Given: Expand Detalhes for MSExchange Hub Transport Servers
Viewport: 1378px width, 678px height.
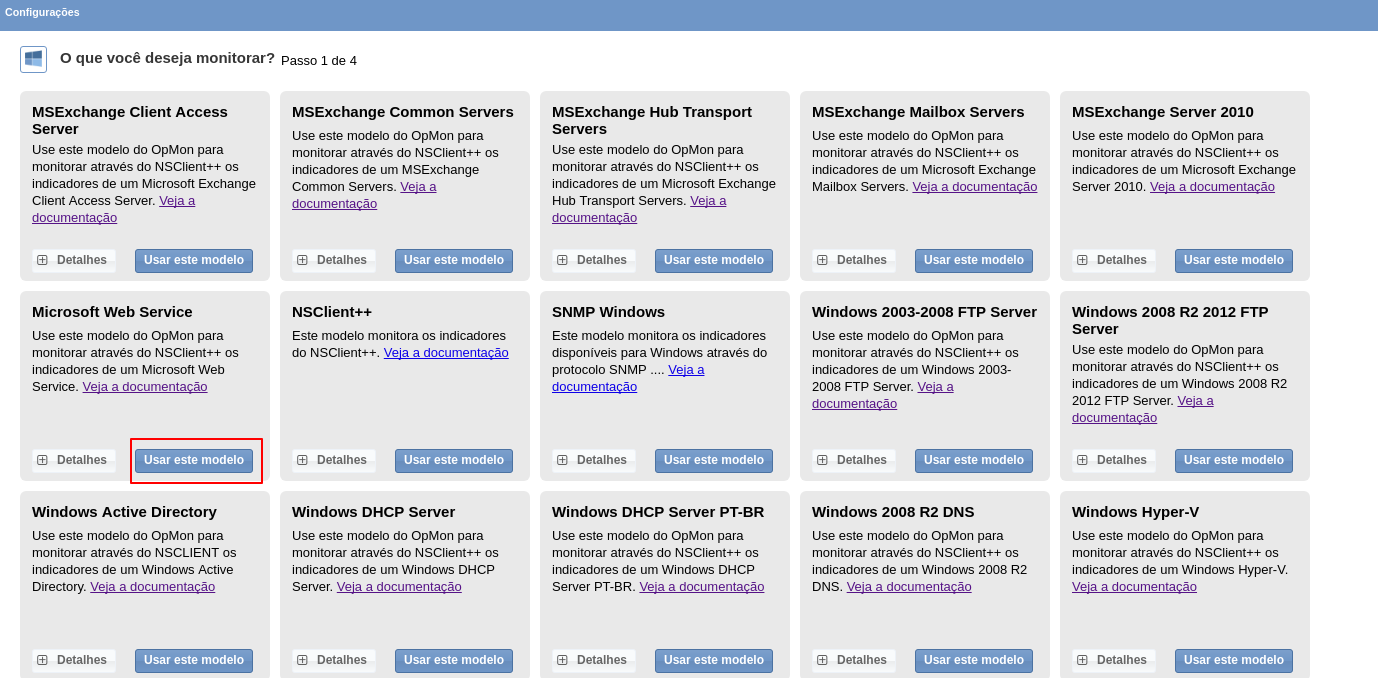Looking at the screenshot, I should (593, 260).
